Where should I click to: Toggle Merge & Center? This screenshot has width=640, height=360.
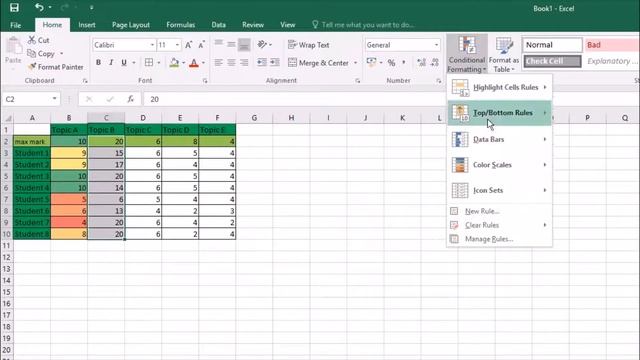(318, 63)
